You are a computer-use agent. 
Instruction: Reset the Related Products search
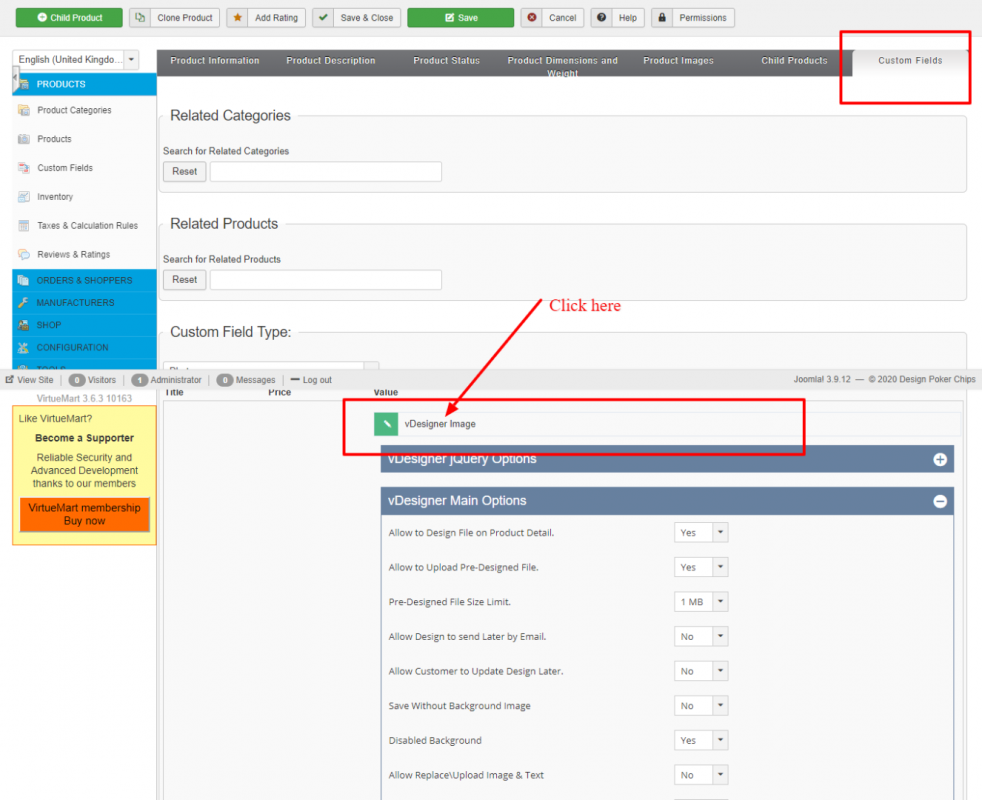tap(185, 280)
